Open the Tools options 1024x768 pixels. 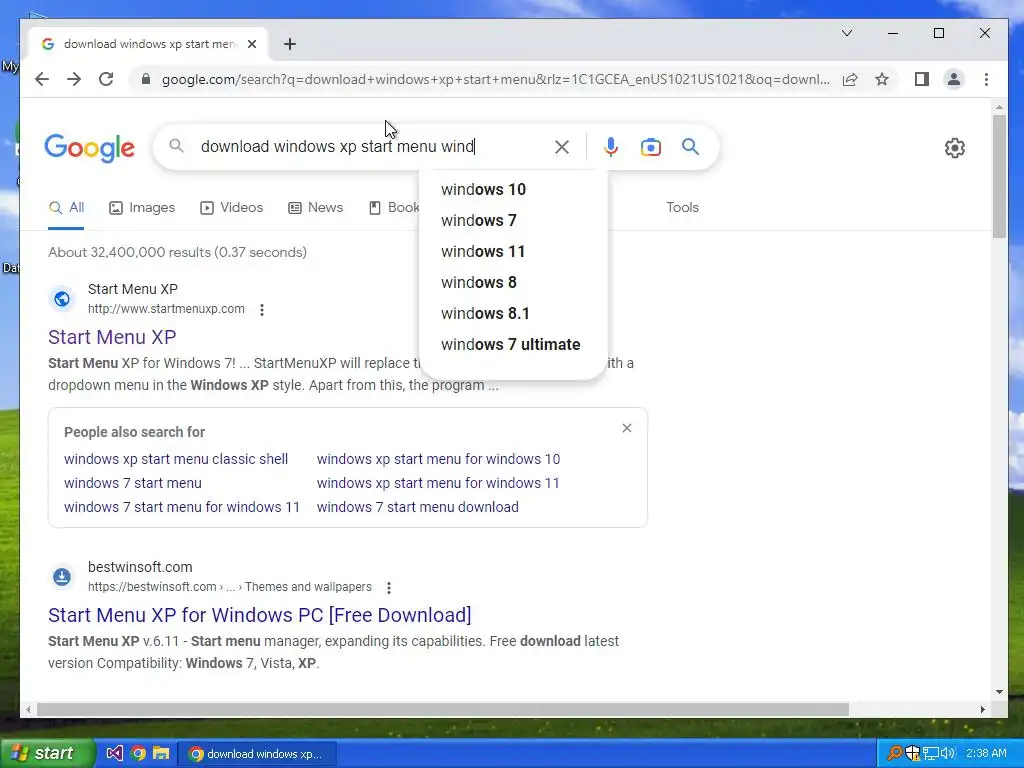click(x=682, y=208)
